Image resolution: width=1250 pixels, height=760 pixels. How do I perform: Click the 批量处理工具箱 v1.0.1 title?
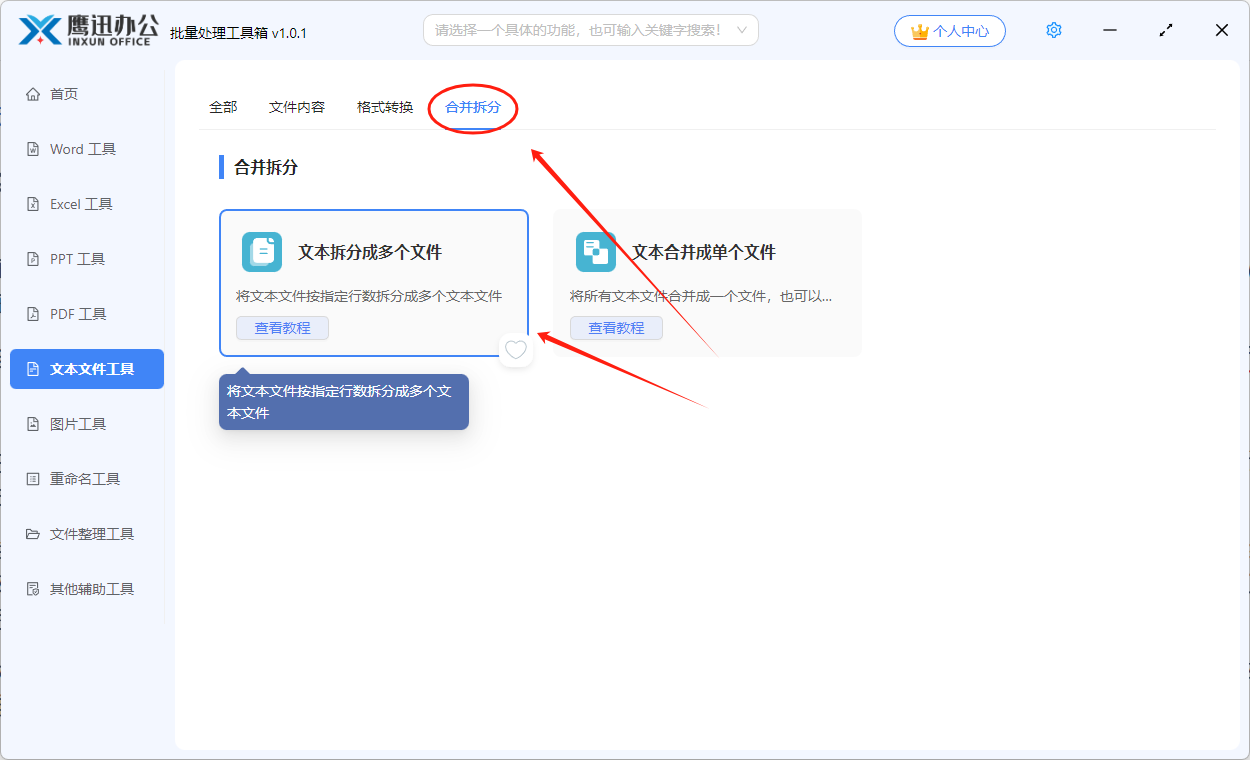tap(238, 33)
